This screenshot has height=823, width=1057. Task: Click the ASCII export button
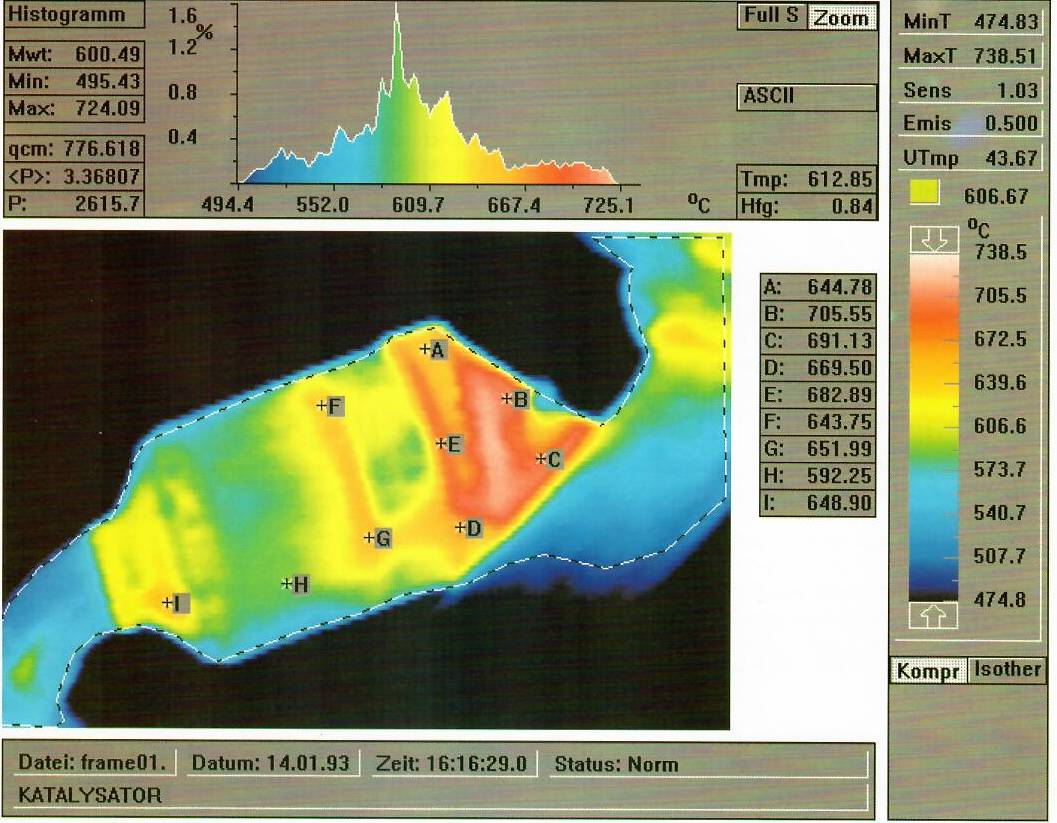pyautogui.click(x=808, y=97)
